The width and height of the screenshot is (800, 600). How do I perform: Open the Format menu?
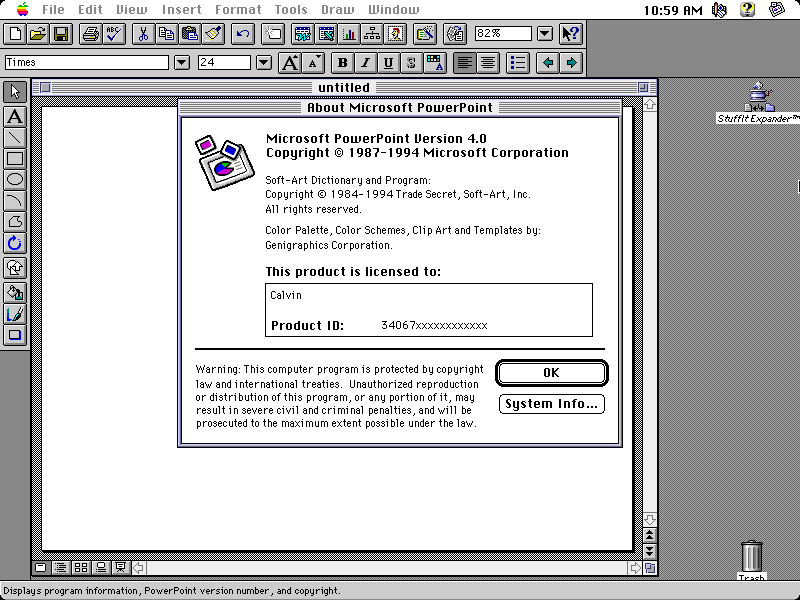238,9
